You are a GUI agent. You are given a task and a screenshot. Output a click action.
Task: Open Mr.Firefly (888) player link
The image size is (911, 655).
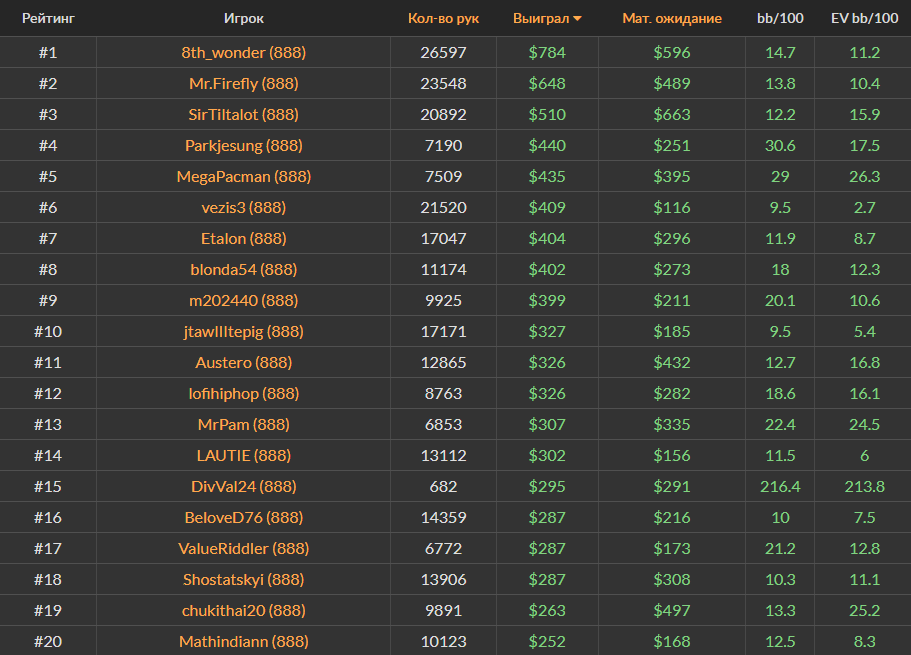click(244, 84)
